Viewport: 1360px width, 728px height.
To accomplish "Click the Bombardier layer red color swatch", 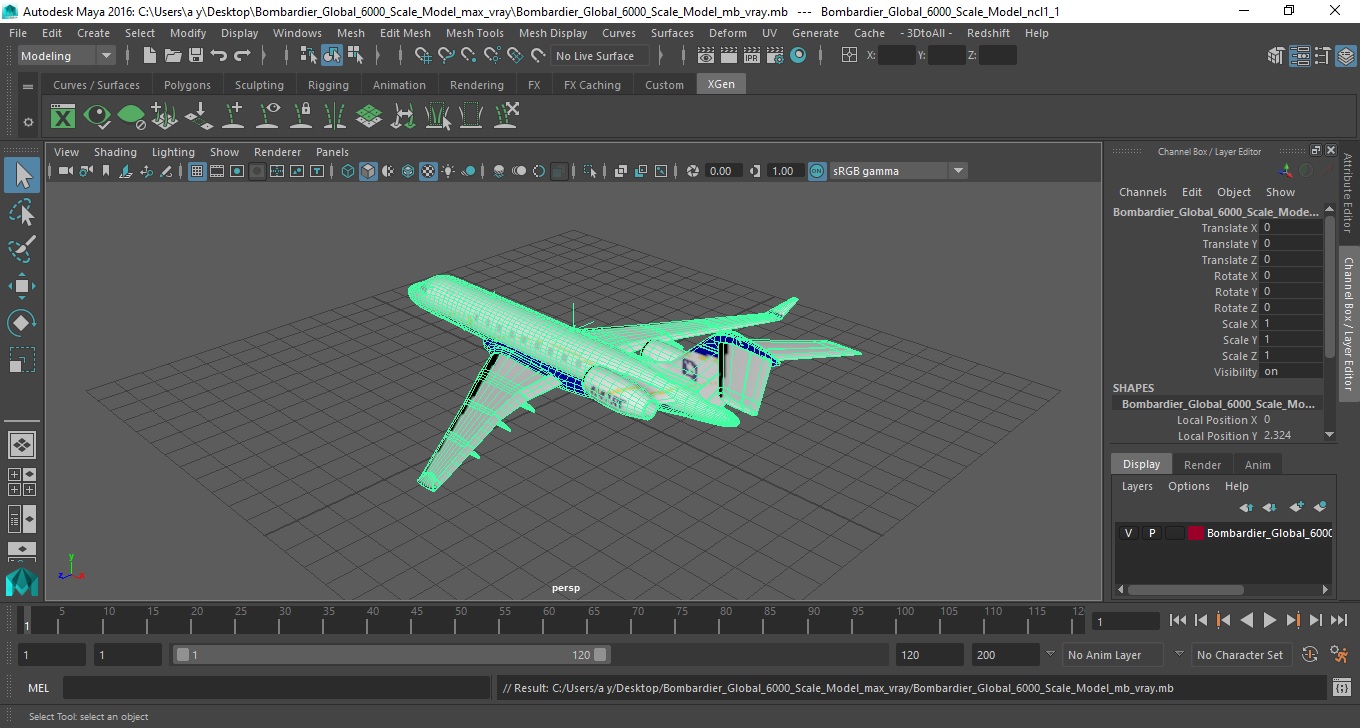I will tap(1195, 533).
